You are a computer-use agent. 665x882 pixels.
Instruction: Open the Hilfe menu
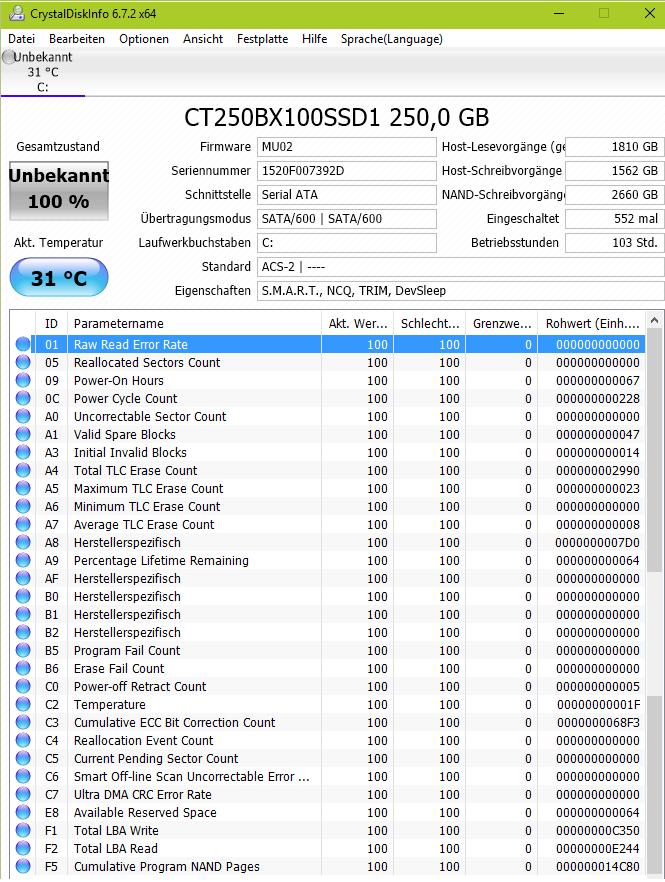click(x=314, y=39)
